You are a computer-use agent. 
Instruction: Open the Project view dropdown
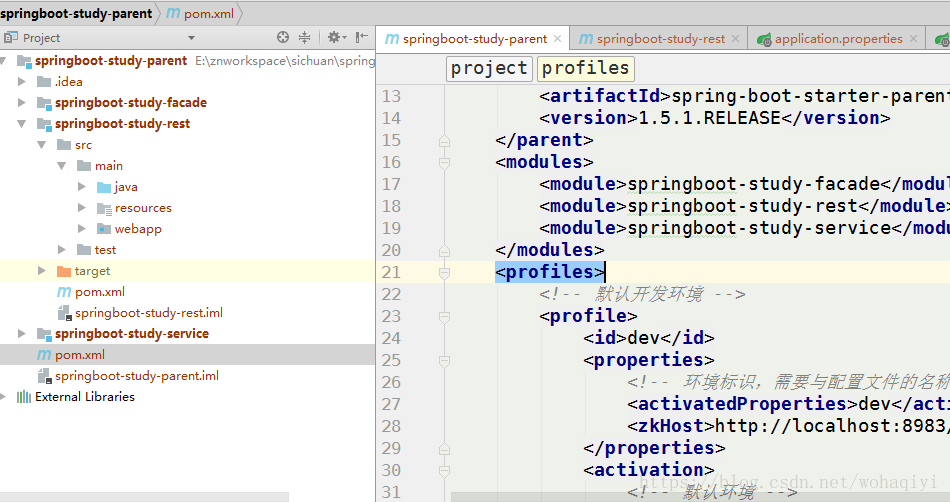tap(191, 38)
